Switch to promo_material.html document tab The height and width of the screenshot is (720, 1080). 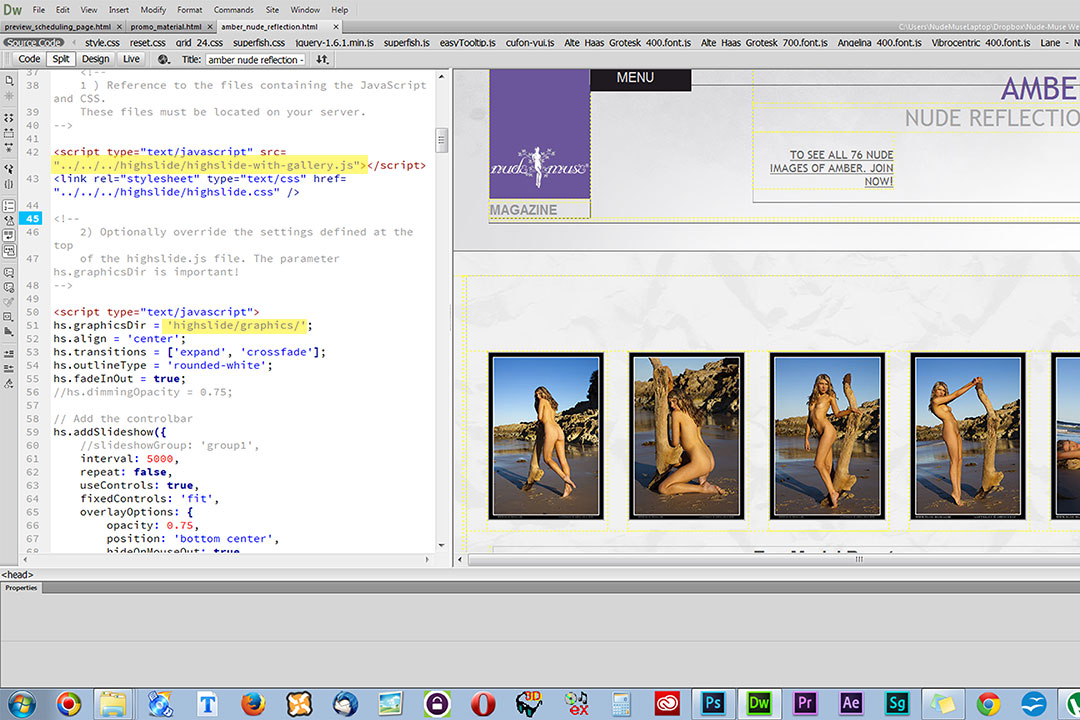tap(165, 27)
